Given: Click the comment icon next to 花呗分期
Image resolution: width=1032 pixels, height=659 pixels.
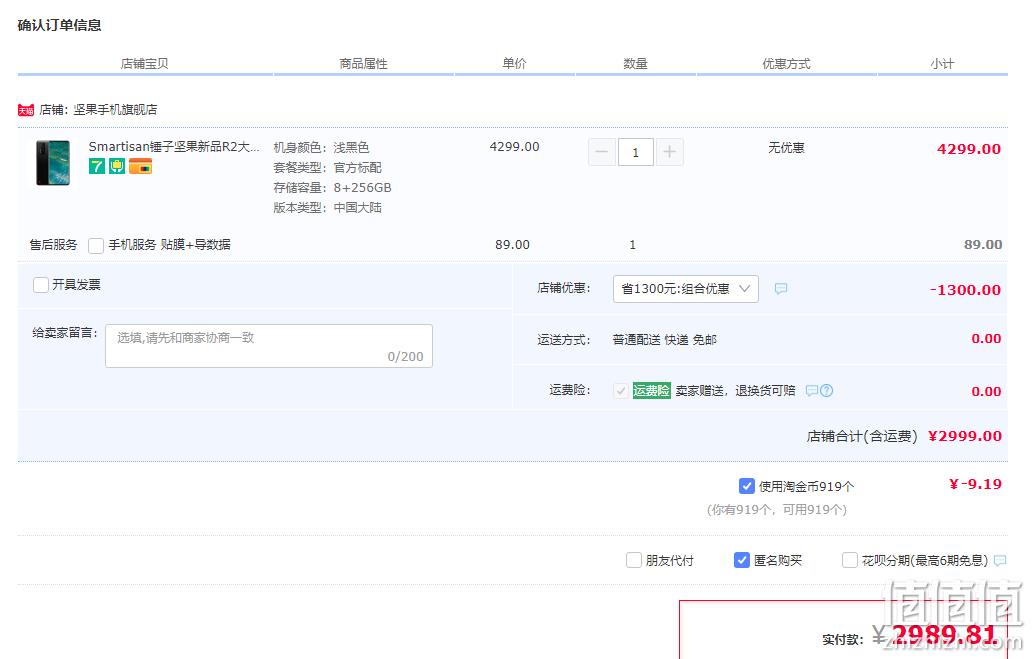Looking at the screenshot, I should 1000,560.
